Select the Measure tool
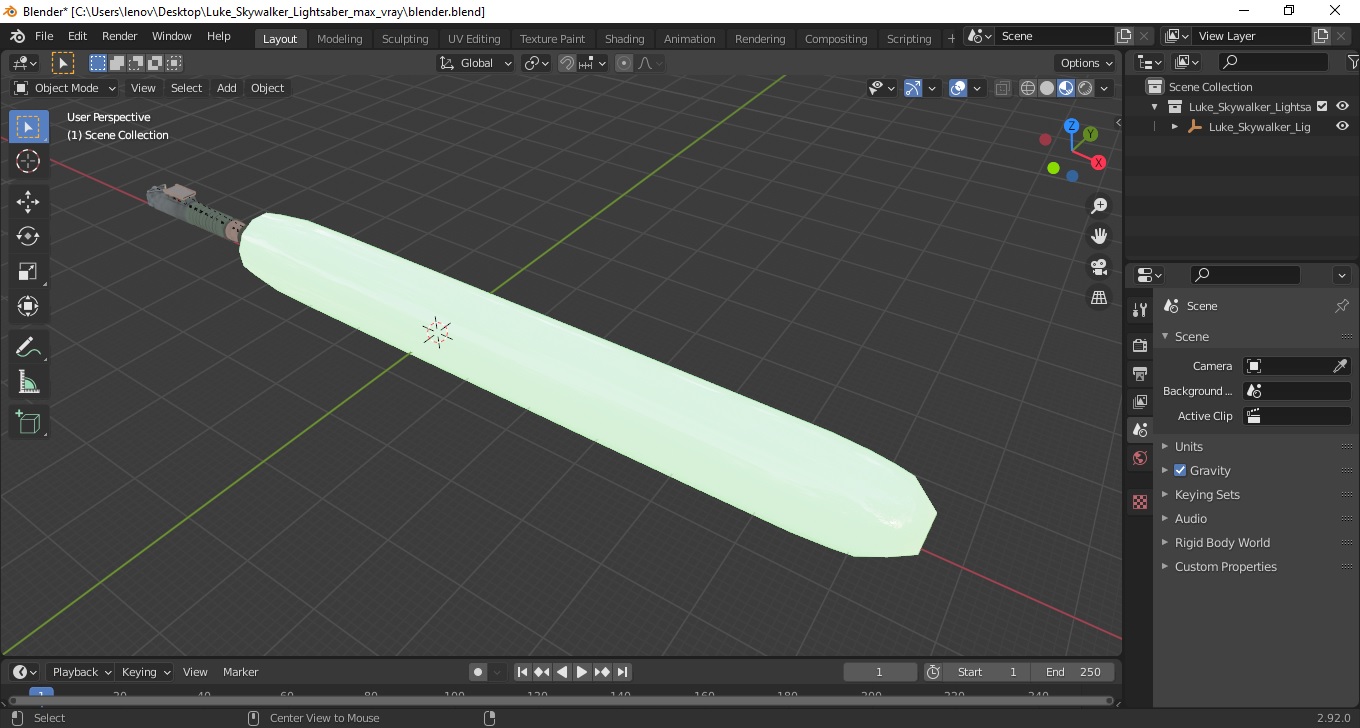1360x728 pixels. pos(28,382)
